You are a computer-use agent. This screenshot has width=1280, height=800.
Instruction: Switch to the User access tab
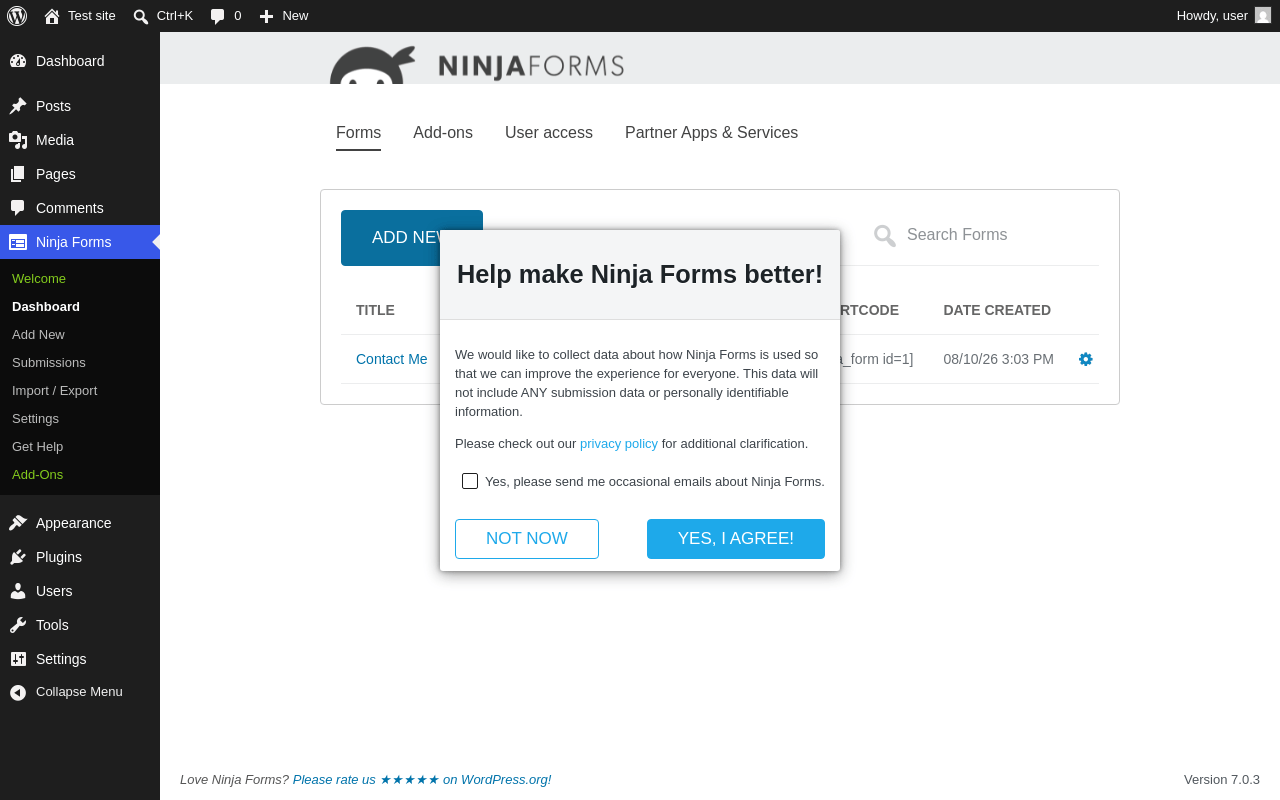coord(549,133)
